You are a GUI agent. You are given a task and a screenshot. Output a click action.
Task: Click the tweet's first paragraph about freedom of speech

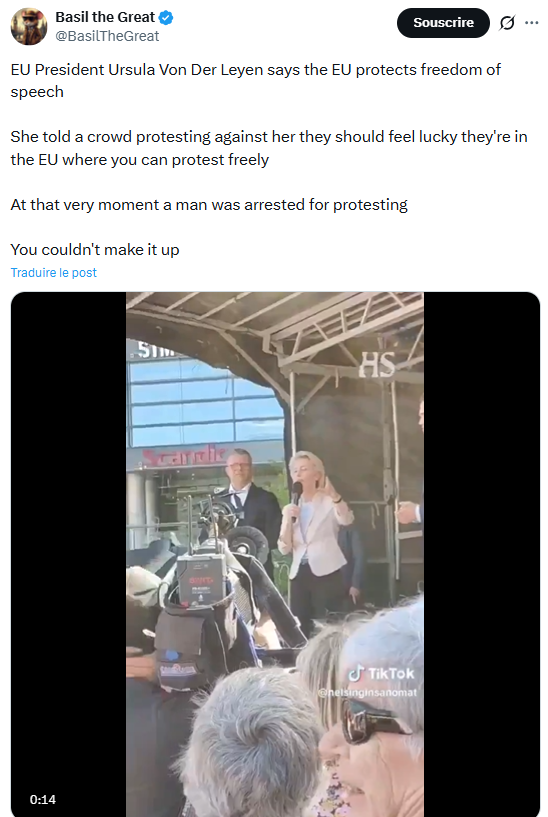(x=255, y=80)
